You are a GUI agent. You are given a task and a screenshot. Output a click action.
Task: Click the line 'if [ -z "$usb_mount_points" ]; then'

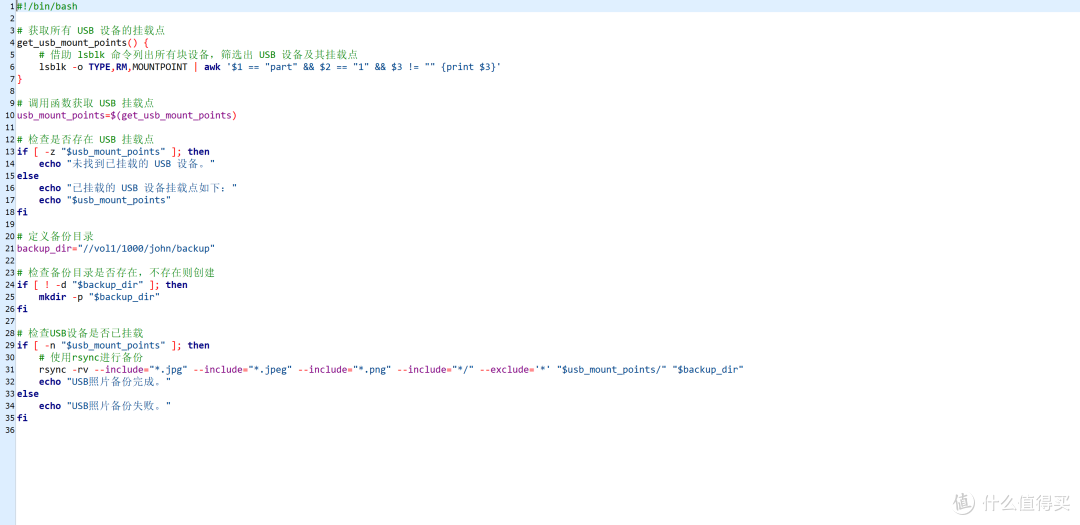pyautogui.click(x=114, y=152)
